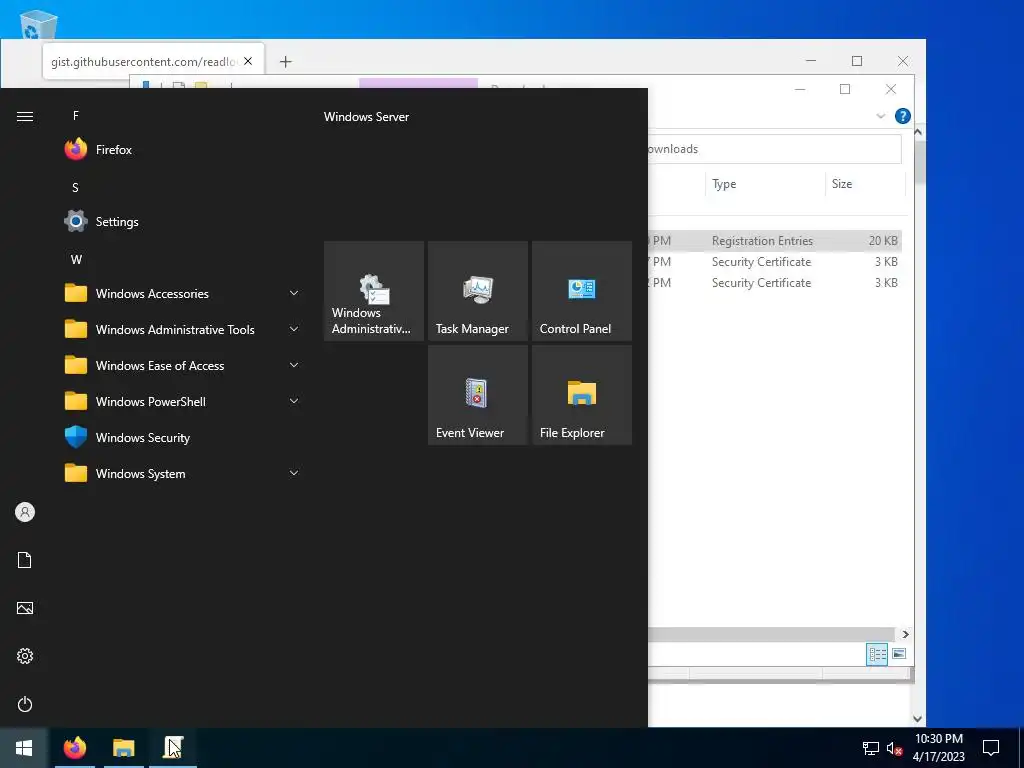Open the network status tray icon
This screenshot has width=1024, height=768.
click(x=871, y=748)
